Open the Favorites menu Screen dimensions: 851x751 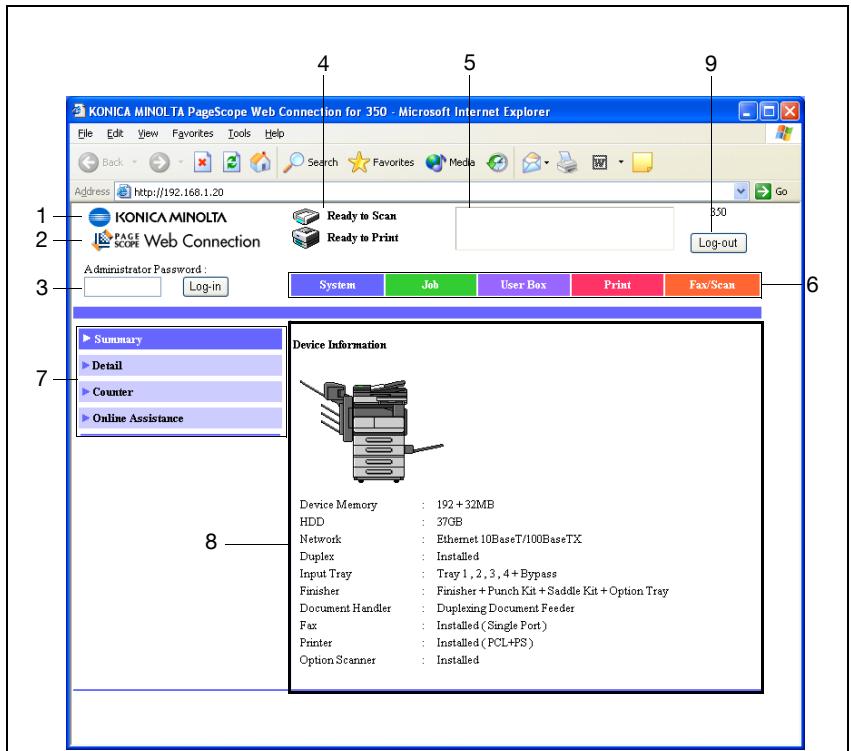(193, 133)
